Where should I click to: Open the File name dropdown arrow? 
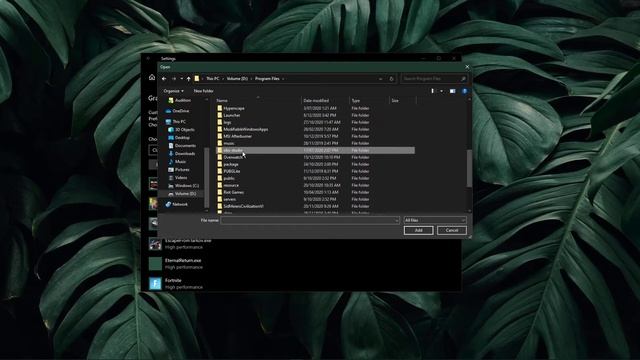[397, 220]
